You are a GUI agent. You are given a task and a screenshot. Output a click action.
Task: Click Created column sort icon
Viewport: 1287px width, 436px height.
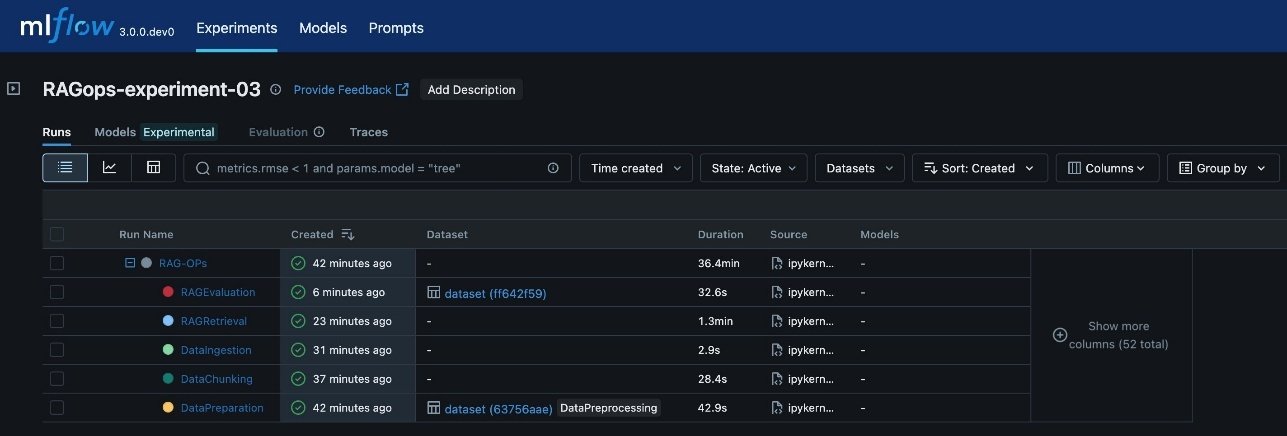[x=348, y=235]
